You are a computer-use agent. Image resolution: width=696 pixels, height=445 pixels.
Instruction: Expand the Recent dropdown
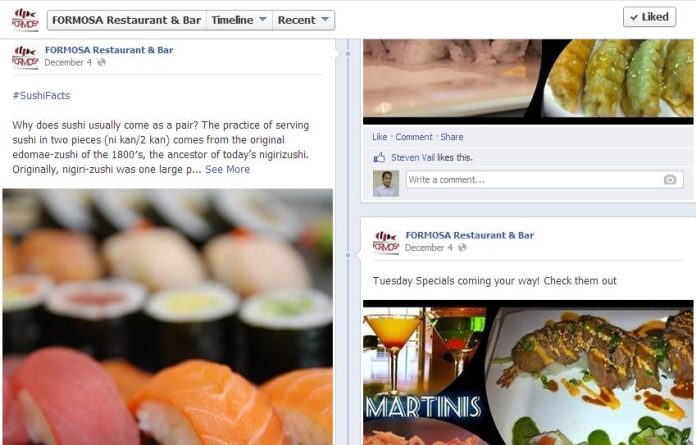point(303,20)
